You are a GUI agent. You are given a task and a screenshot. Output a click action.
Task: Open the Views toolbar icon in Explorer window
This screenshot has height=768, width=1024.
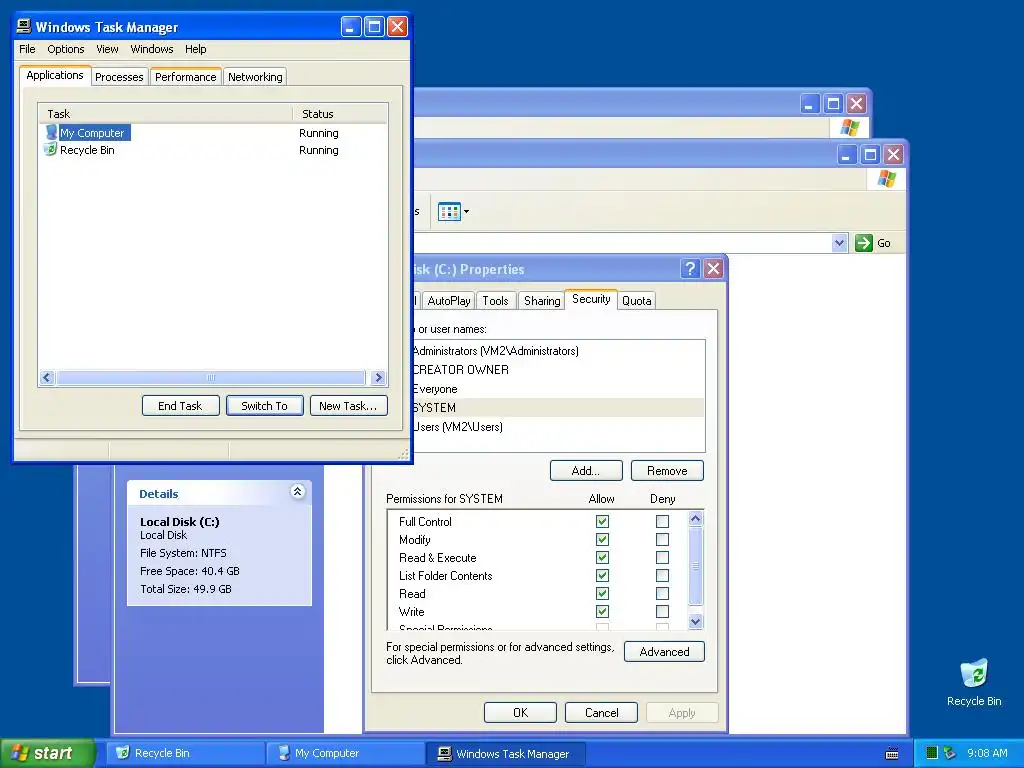coord(449,212)
